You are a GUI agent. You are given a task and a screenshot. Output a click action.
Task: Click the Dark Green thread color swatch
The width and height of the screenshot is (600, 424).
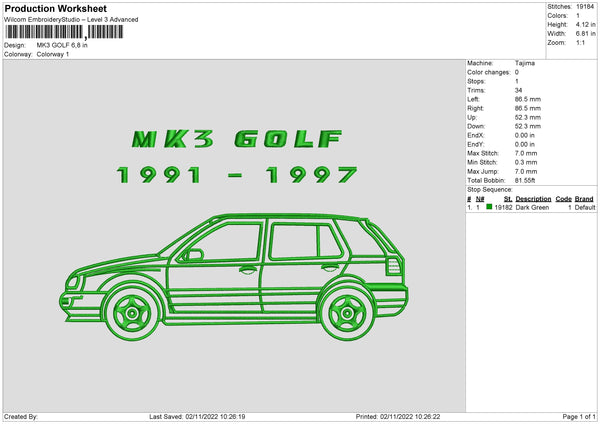coord(489,207)
